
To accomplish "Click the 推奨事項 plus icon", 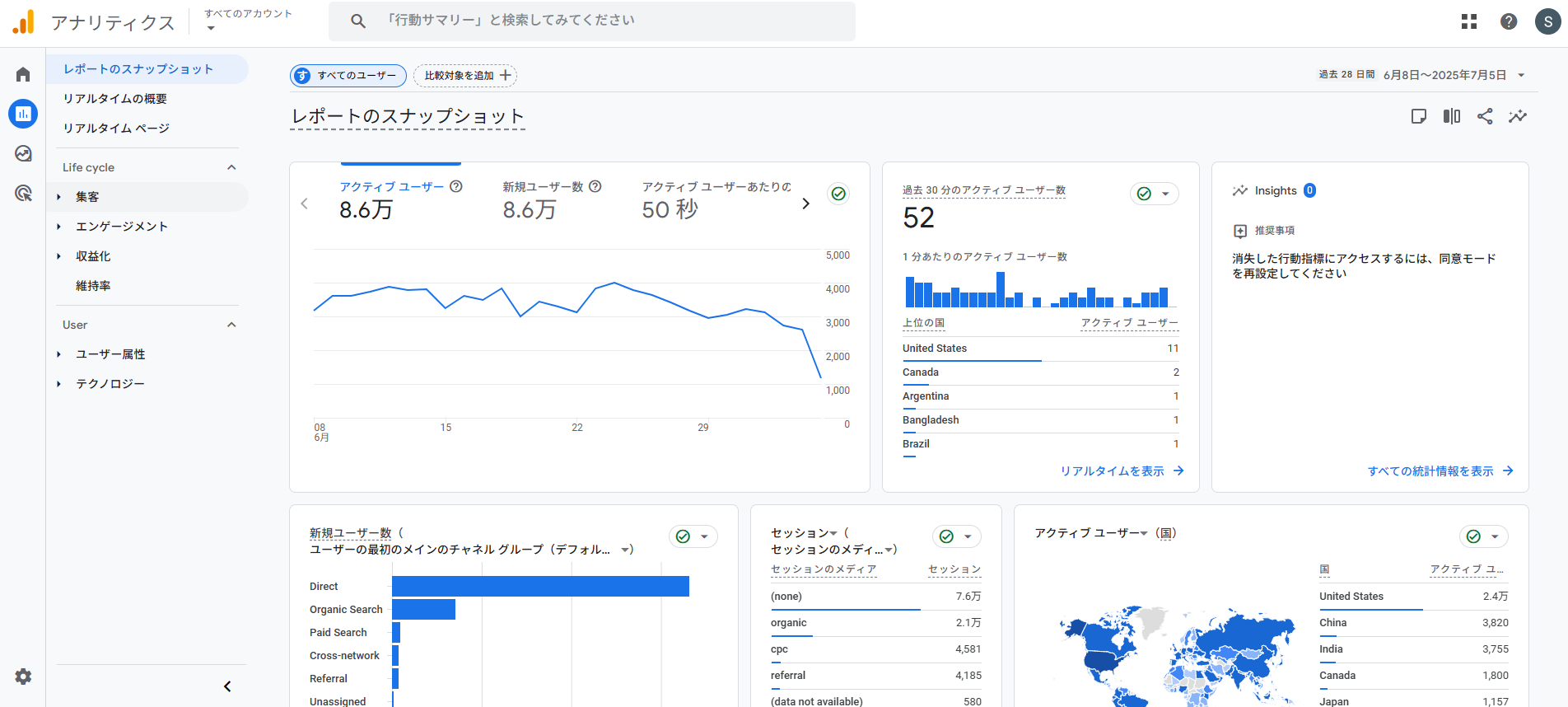I will tap(1240, 231).
